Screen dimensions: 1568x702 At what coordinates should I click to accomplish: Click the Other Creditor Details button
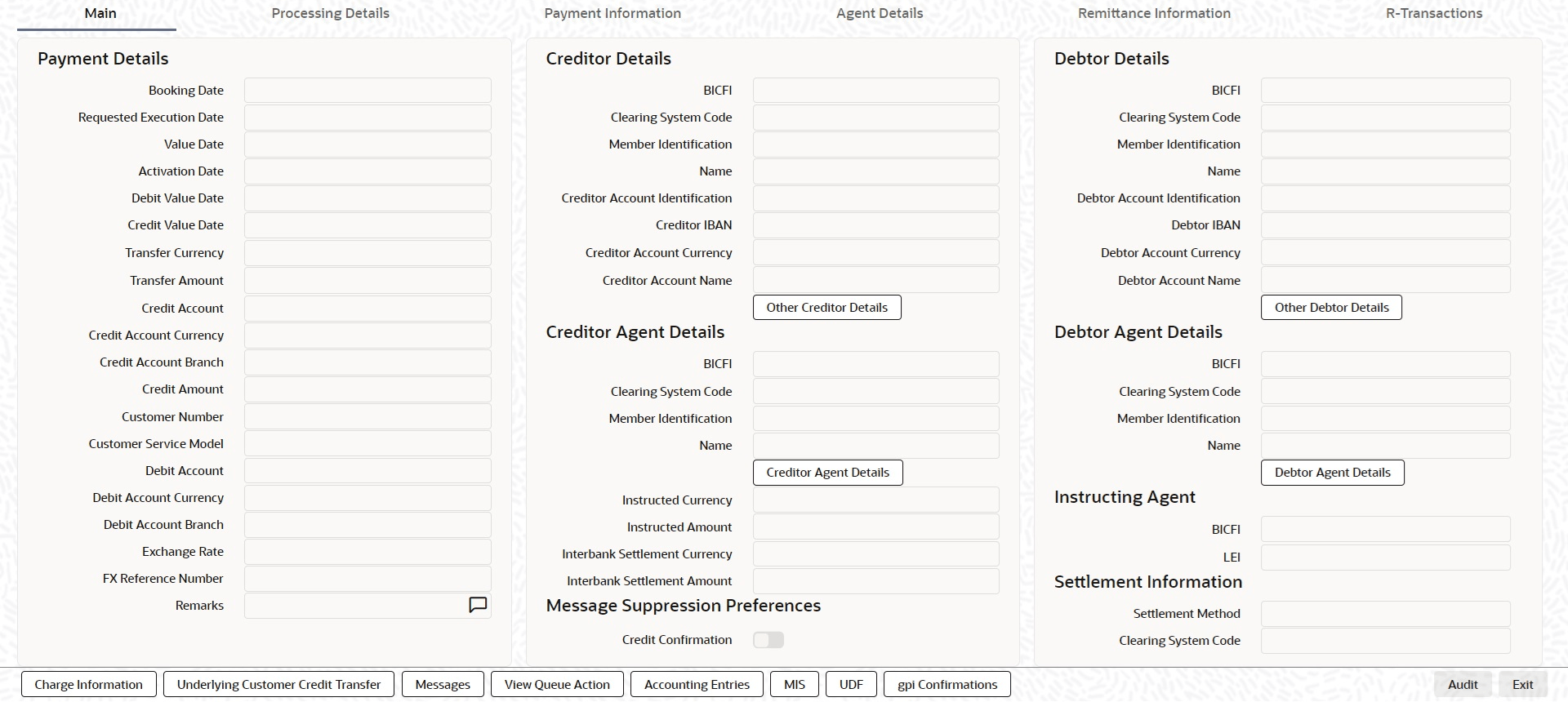tap(826, 308)
